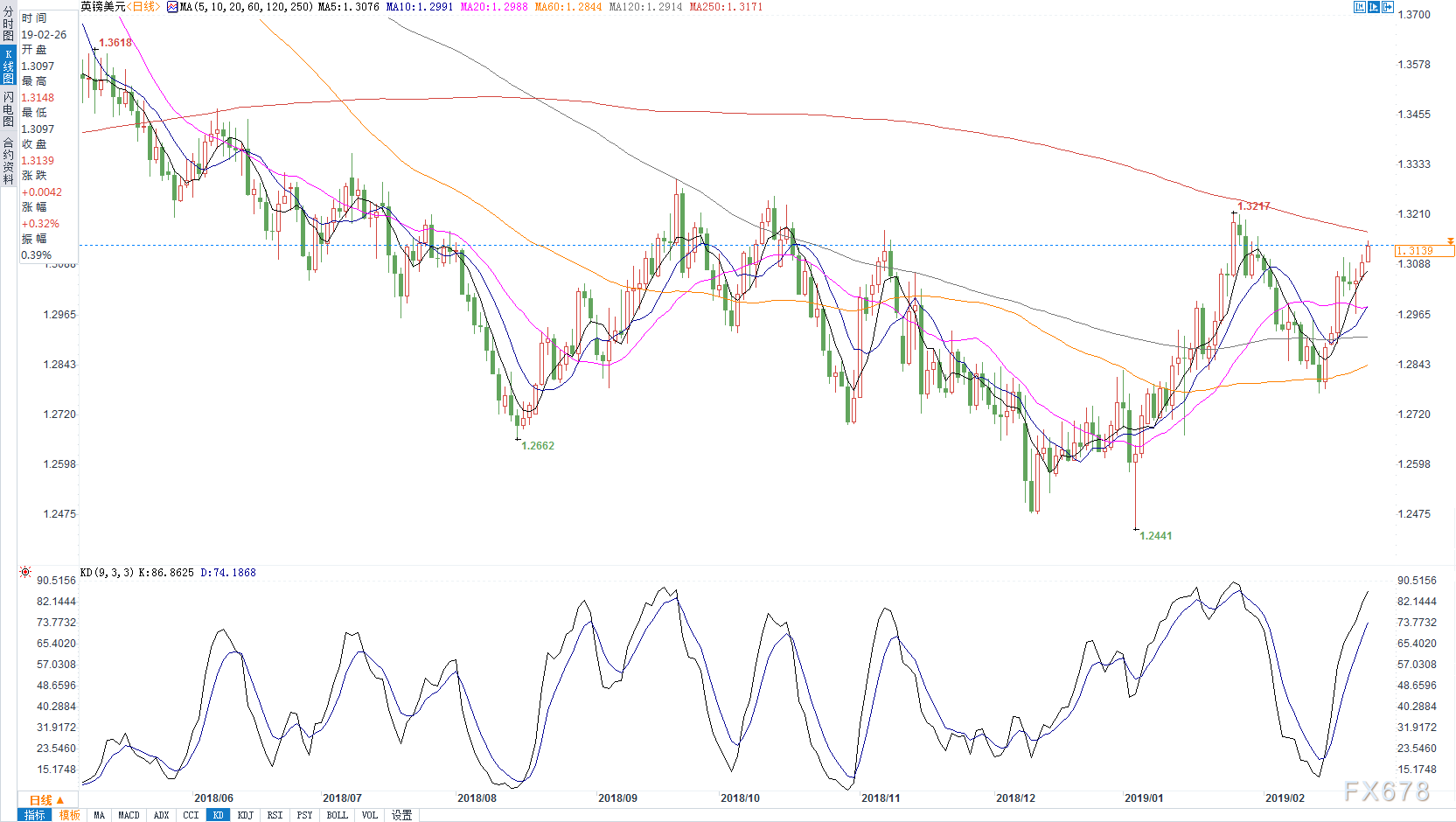Switch indicator to KDJ
The width and height of the screenshot is (1456, 822).
tap(246, 815)
